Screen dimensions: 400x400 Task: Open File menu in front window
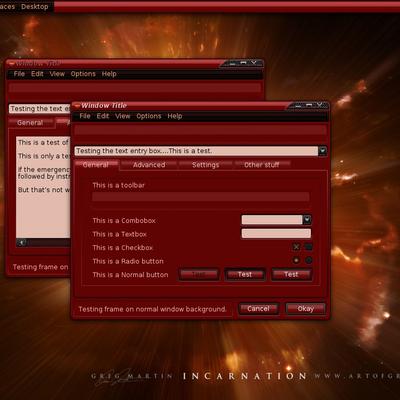point(85,116)
